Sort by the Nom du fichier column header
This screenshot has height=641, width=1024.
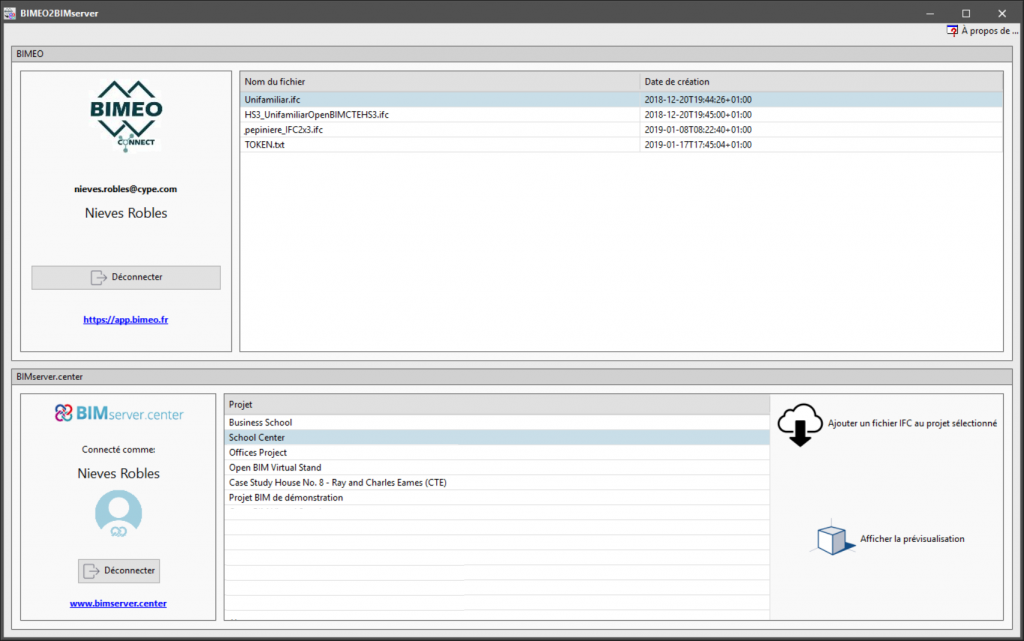440,82
